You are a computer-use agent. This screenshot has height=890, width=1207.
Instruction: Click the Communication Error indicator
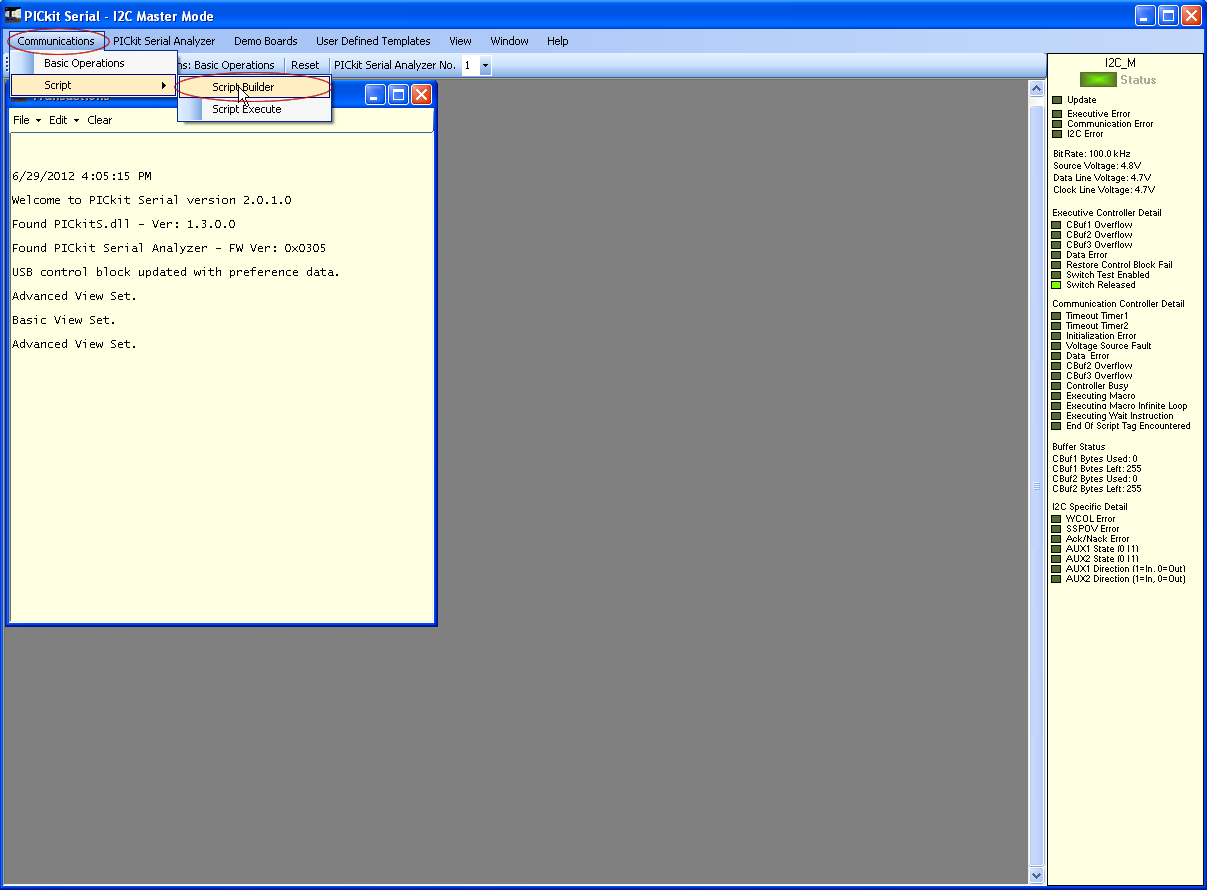[1056, 124]
